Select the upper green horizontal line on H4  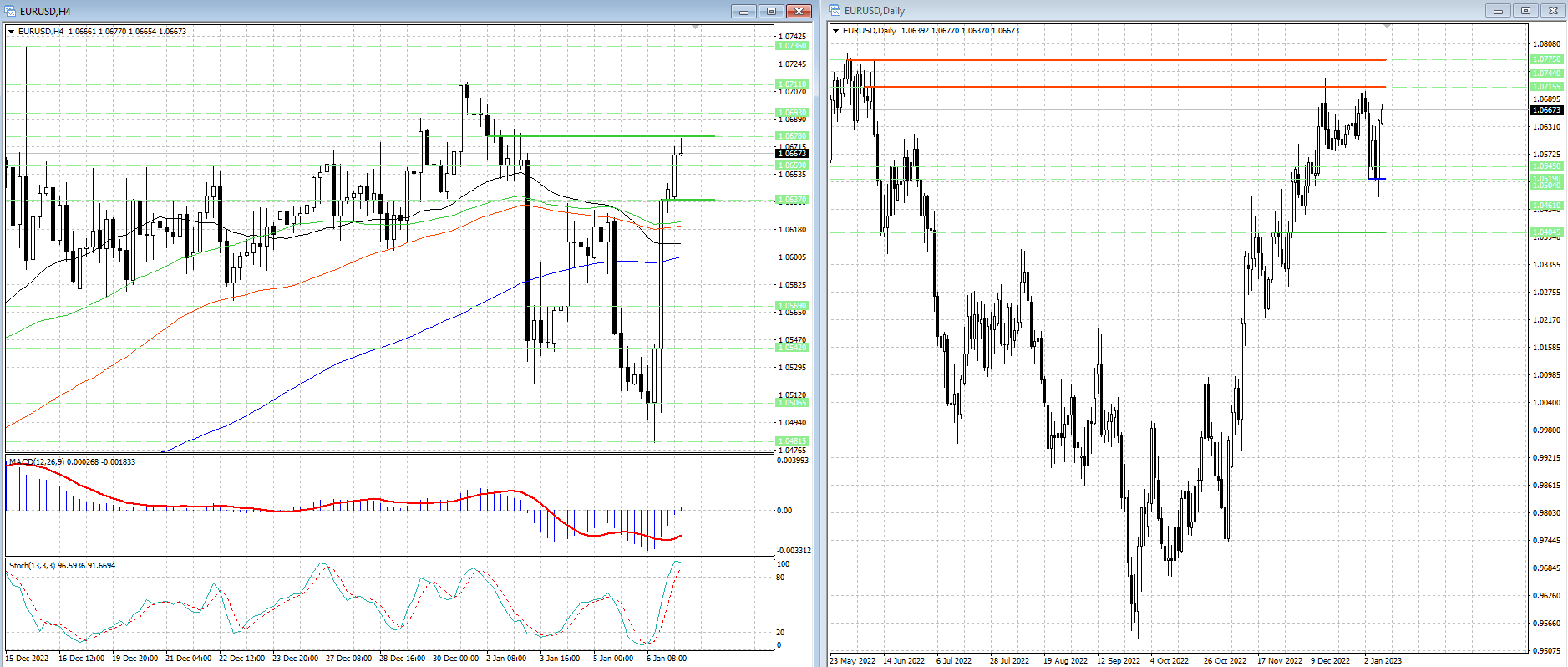pyautogui.click(x=601, y=136)
